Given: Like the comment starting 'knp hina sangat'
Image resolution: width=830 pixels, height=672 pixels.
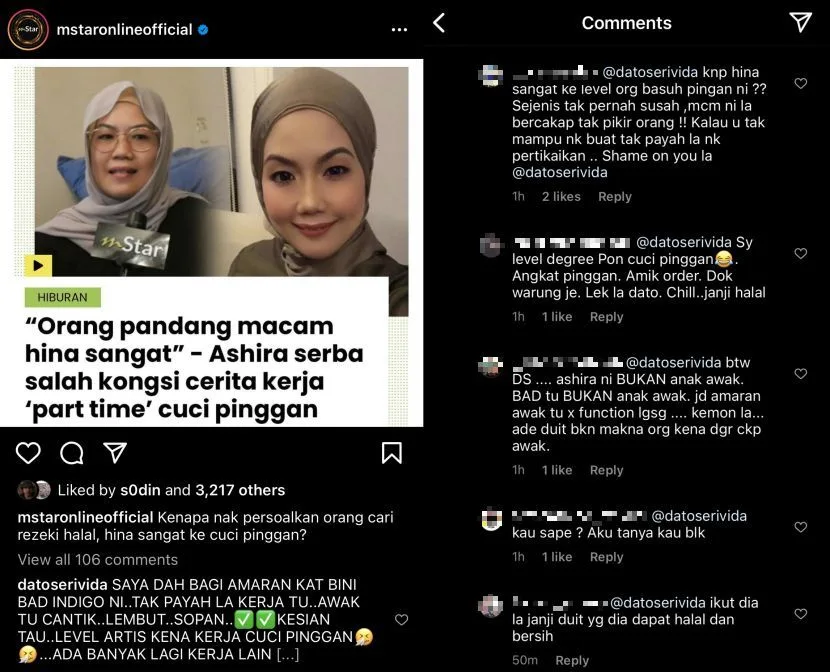Looking at the screenshot, I should coord(800,83).
